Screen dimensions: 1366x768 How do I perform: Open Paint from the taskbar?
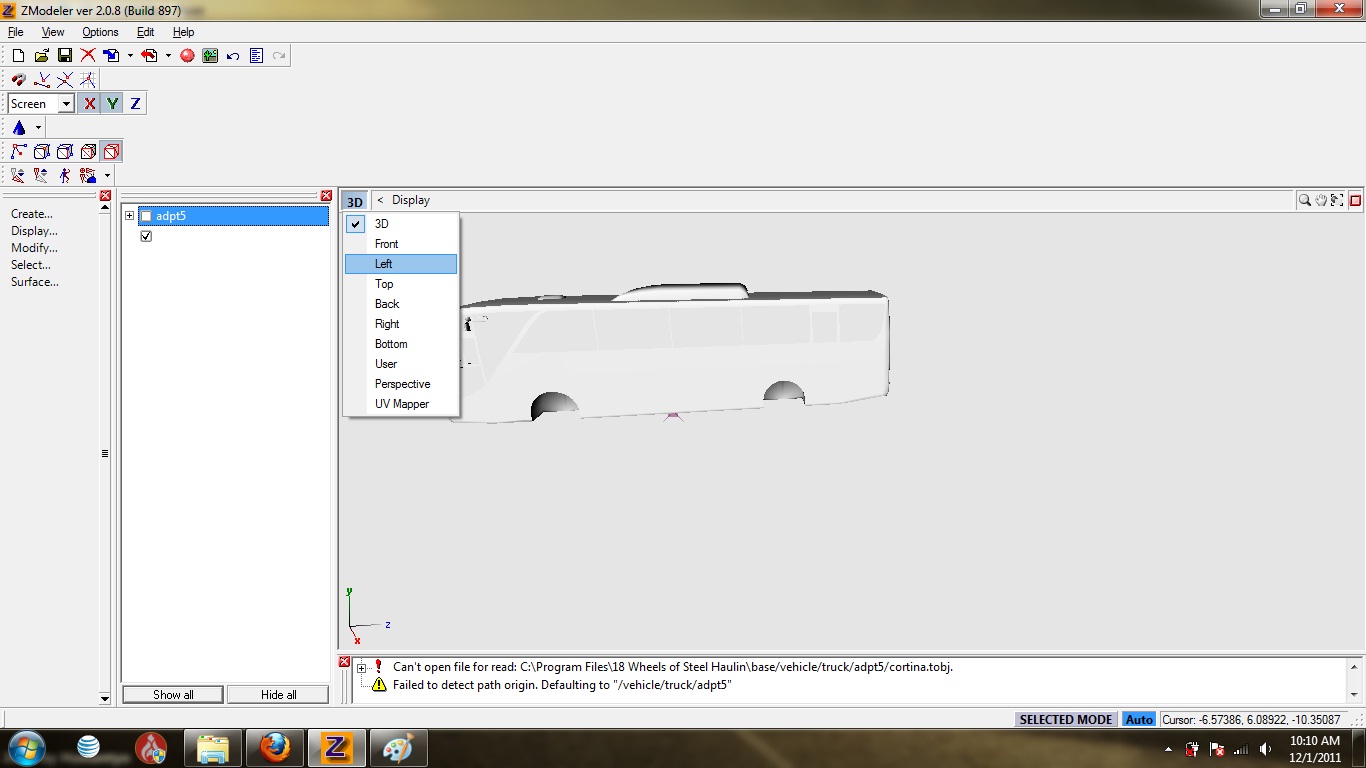pyautogui.click(x=398, y=747)
